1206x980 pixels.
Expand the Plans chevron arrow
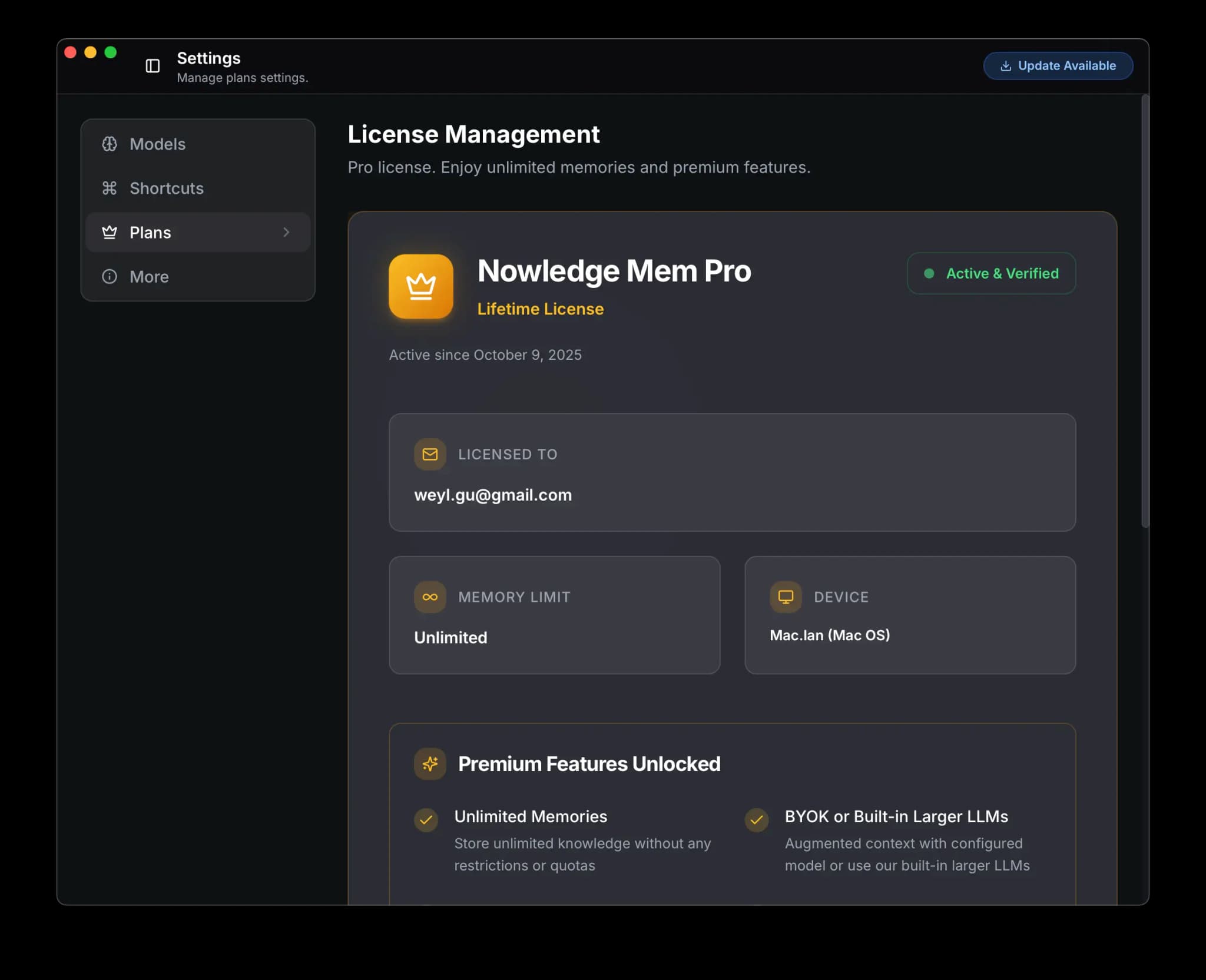tap(286, 233)
